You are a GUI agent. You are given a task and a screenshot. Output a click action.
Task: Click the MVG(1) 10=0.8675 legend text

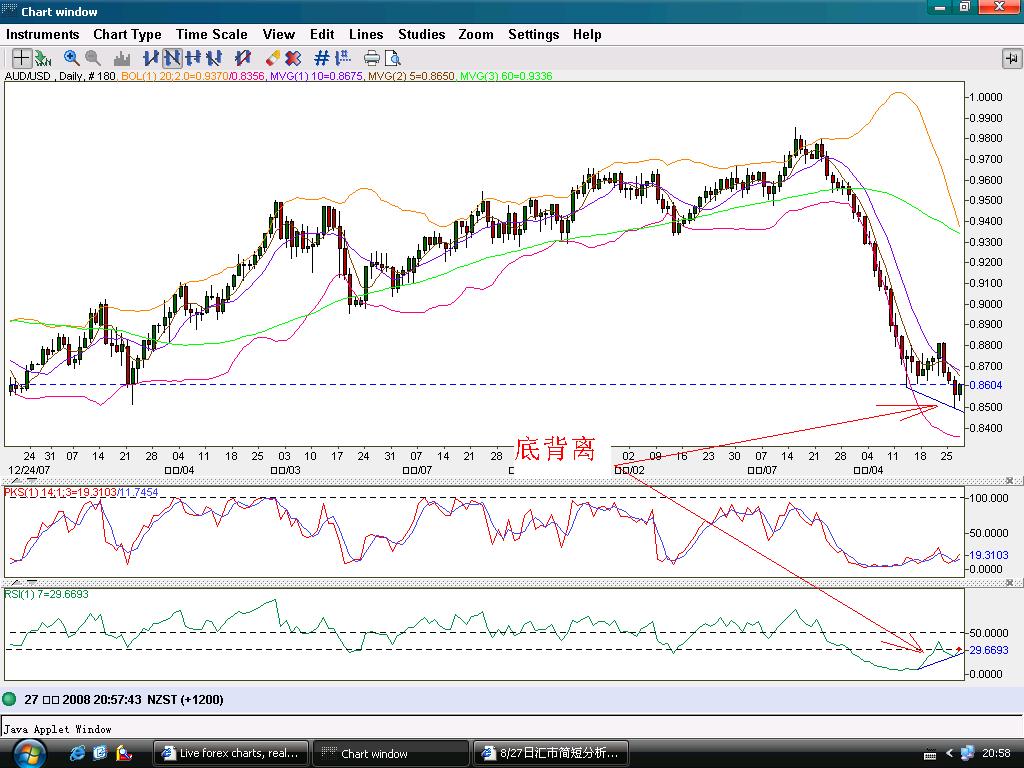[x=316, y=76]
